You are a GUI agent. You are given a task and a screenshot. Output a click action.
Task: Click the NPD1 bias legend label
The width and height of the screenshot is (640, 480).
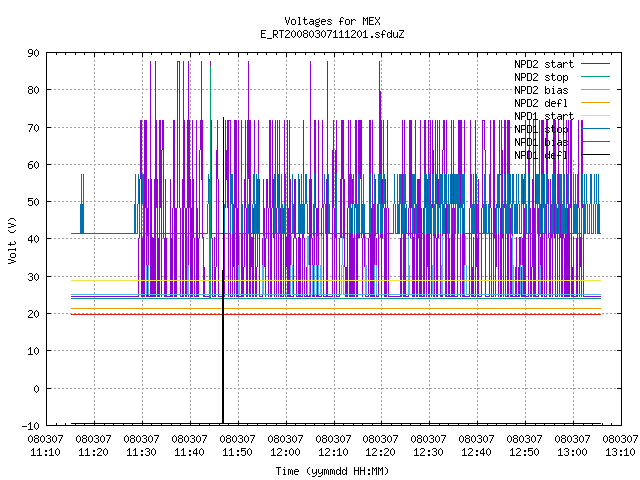click(541, 142)
